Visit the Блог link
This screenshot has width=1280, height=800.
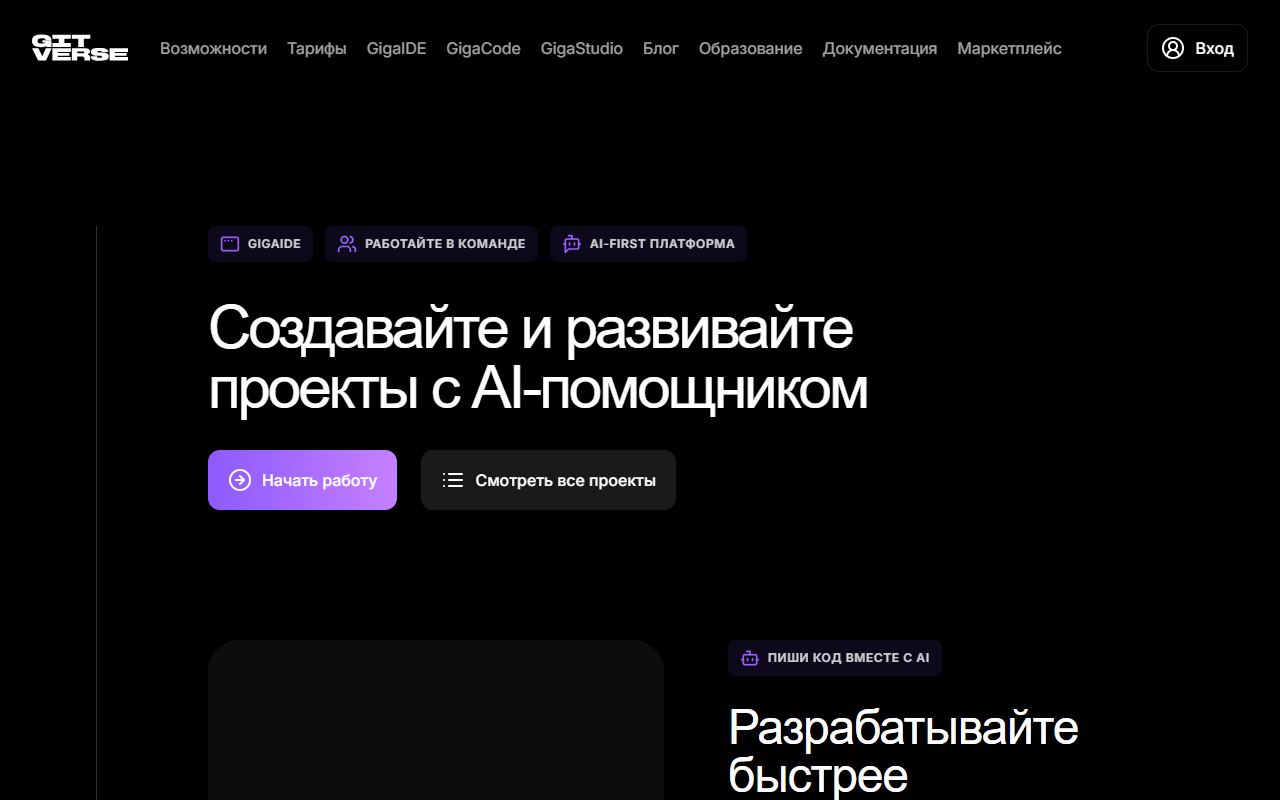point(661,48)
